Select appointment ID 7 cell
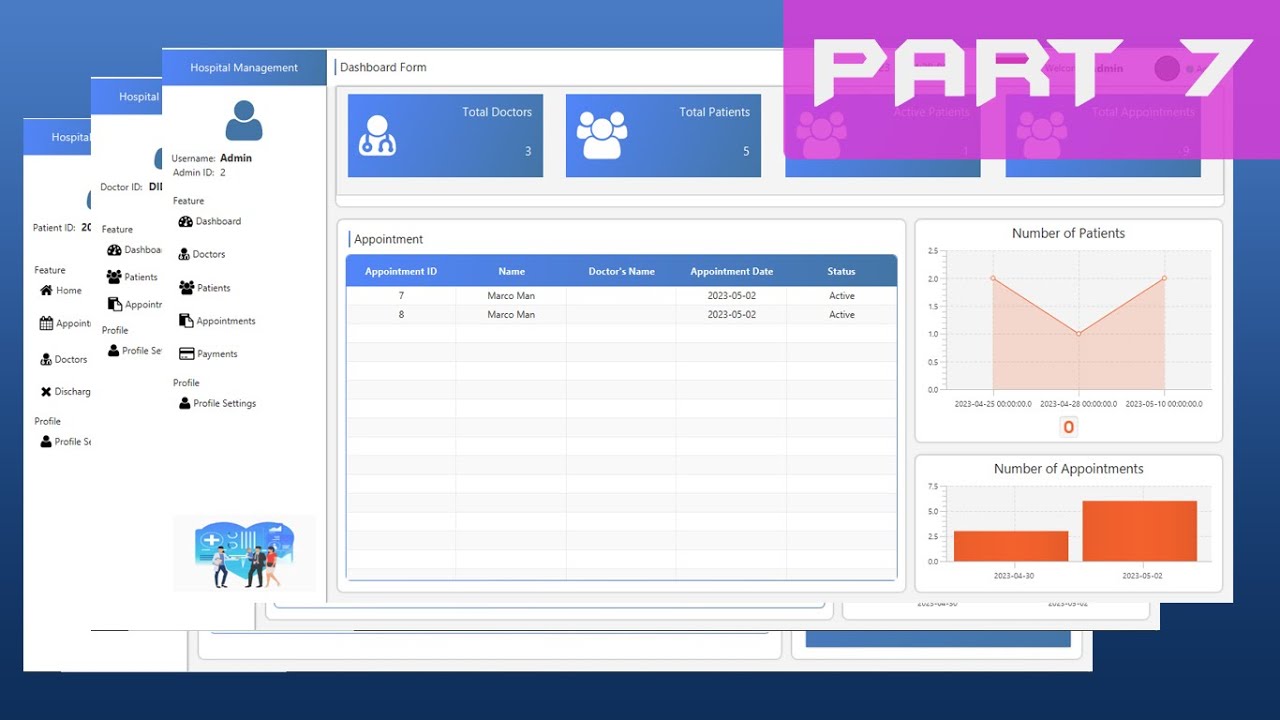The image size is (1280, 720). click(401, 296)
